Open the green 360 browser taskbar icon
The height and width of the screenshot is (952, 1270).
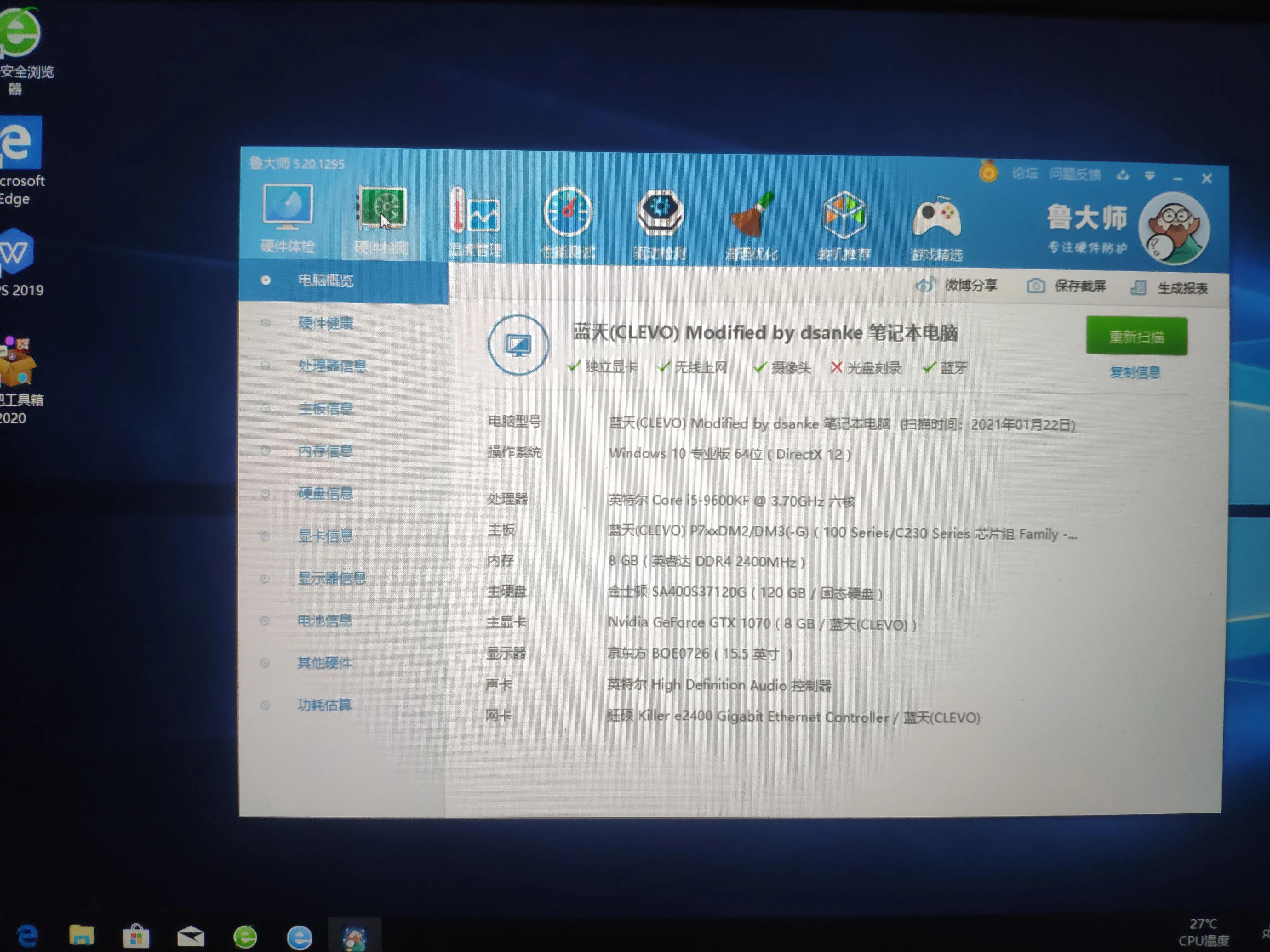[x=245, y=937]
